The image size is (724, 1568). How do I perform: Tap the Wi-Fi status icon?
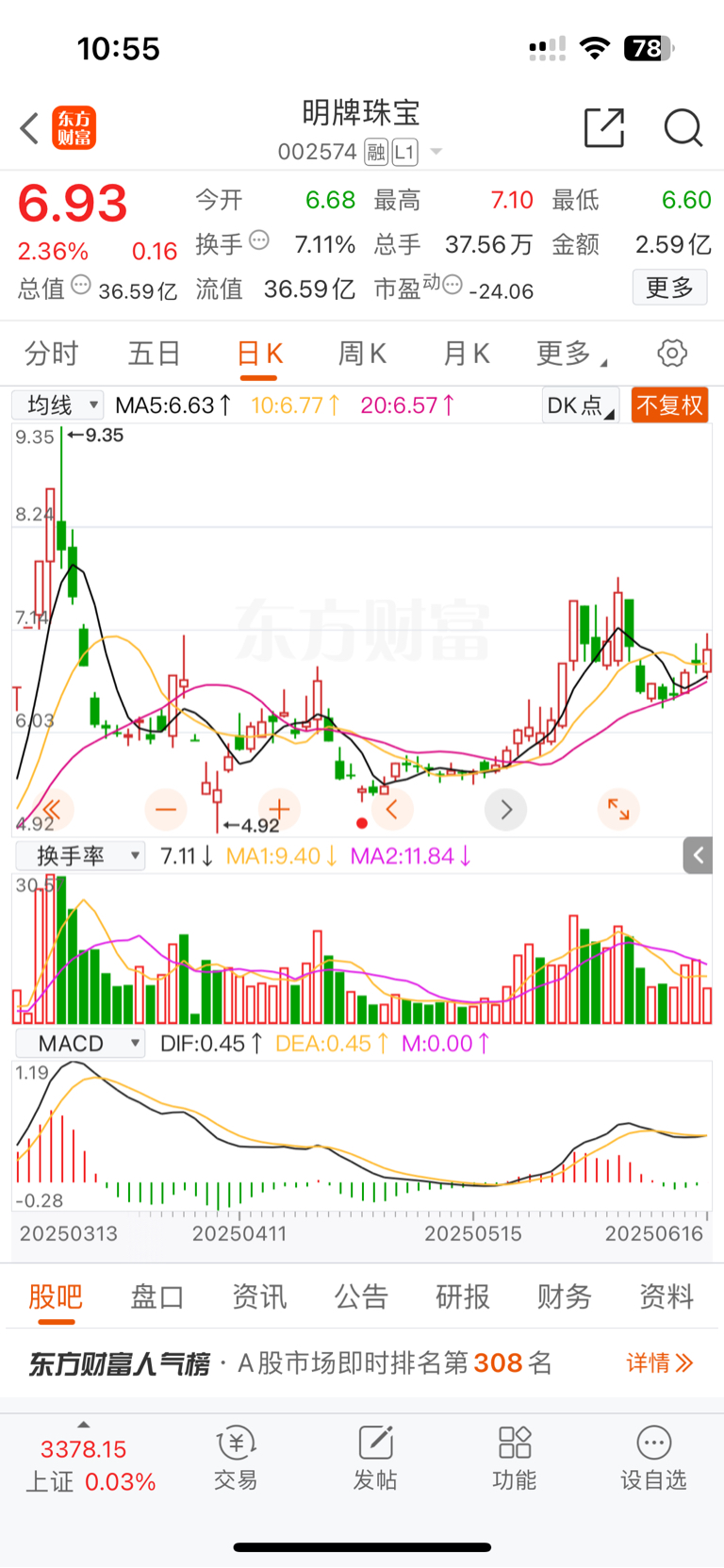[594, 48]
